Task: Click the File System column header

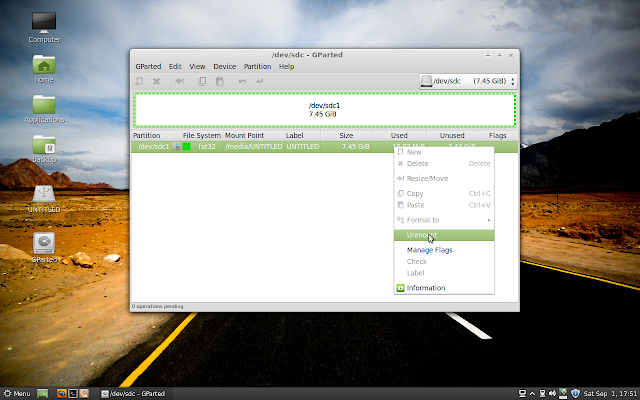Action: 202,136
